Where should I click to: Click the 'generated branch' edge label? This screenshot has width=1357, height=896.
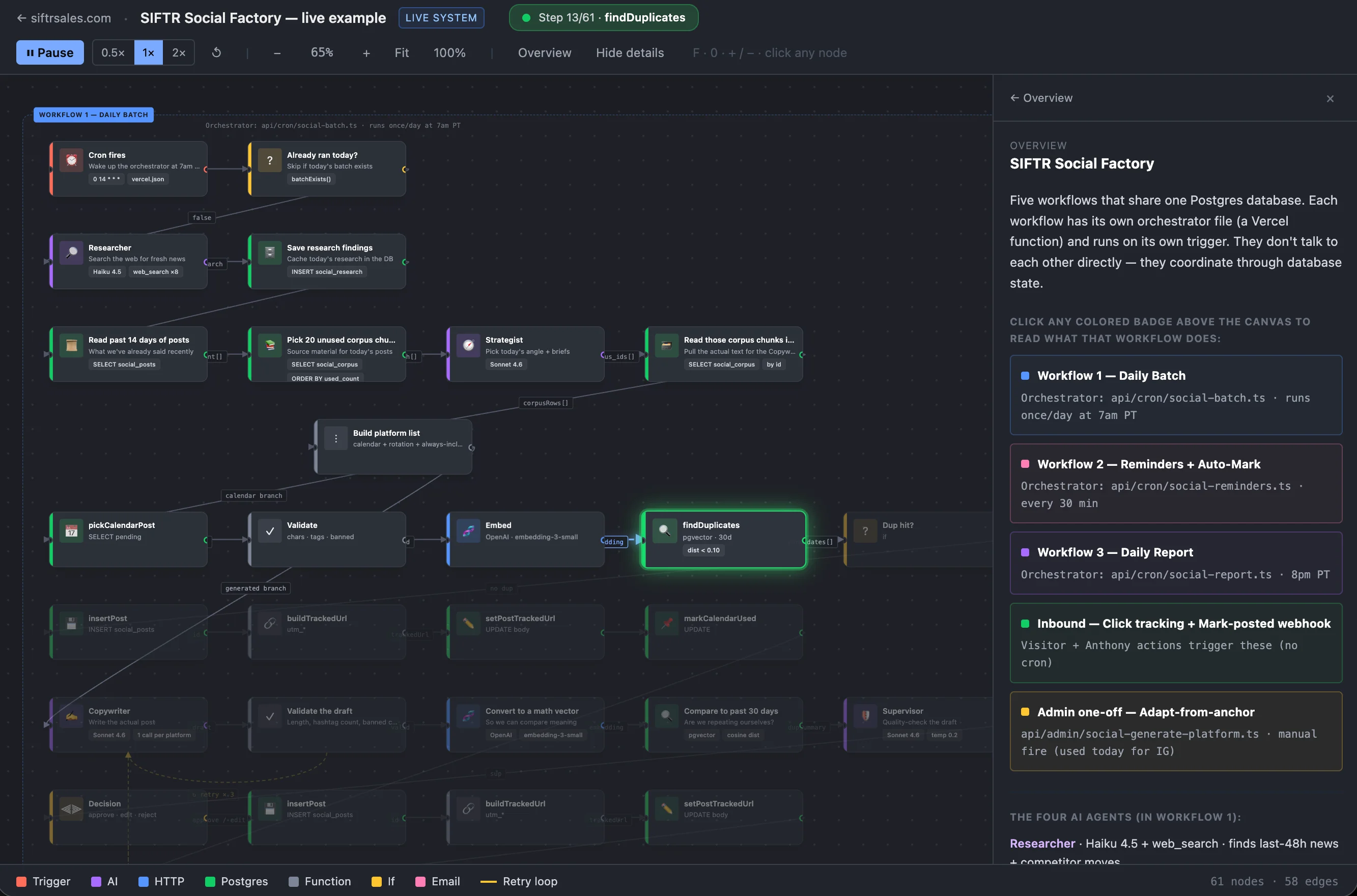tap(256, 588)
